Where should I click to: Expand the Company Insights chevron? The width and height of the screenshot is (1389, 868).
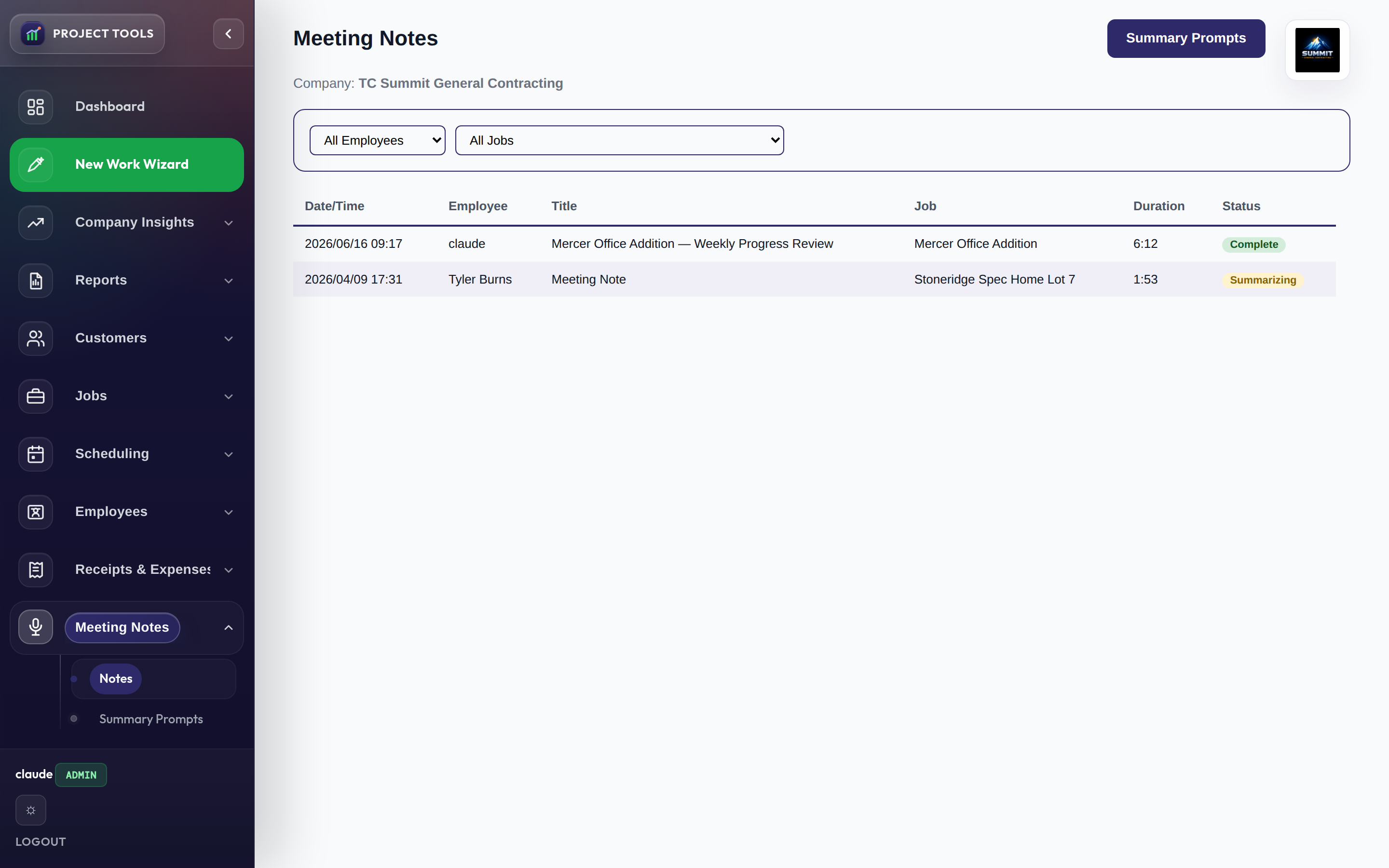229,223
